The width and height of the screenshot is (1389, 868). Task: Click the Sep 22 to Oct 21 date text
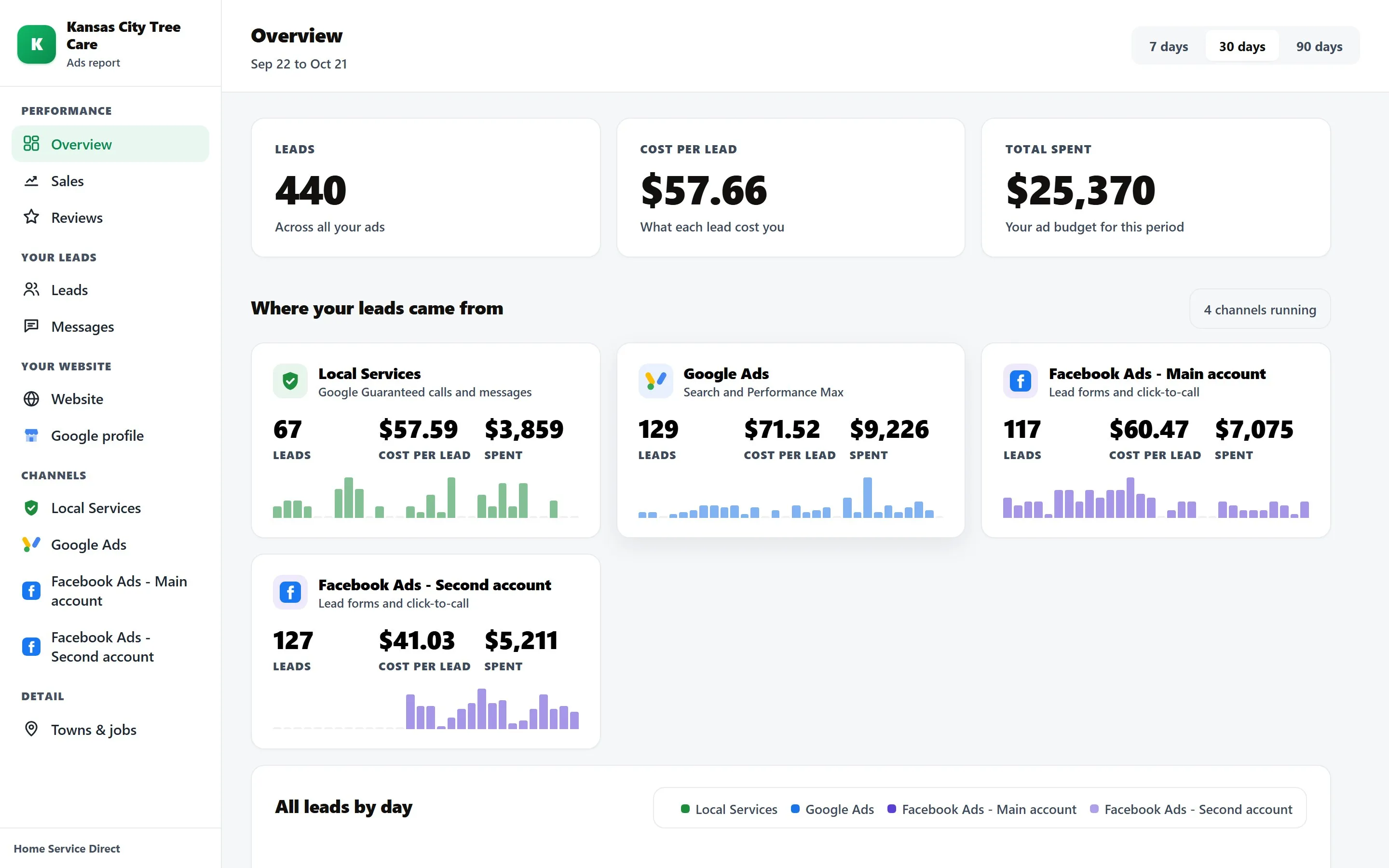(299, 64)
